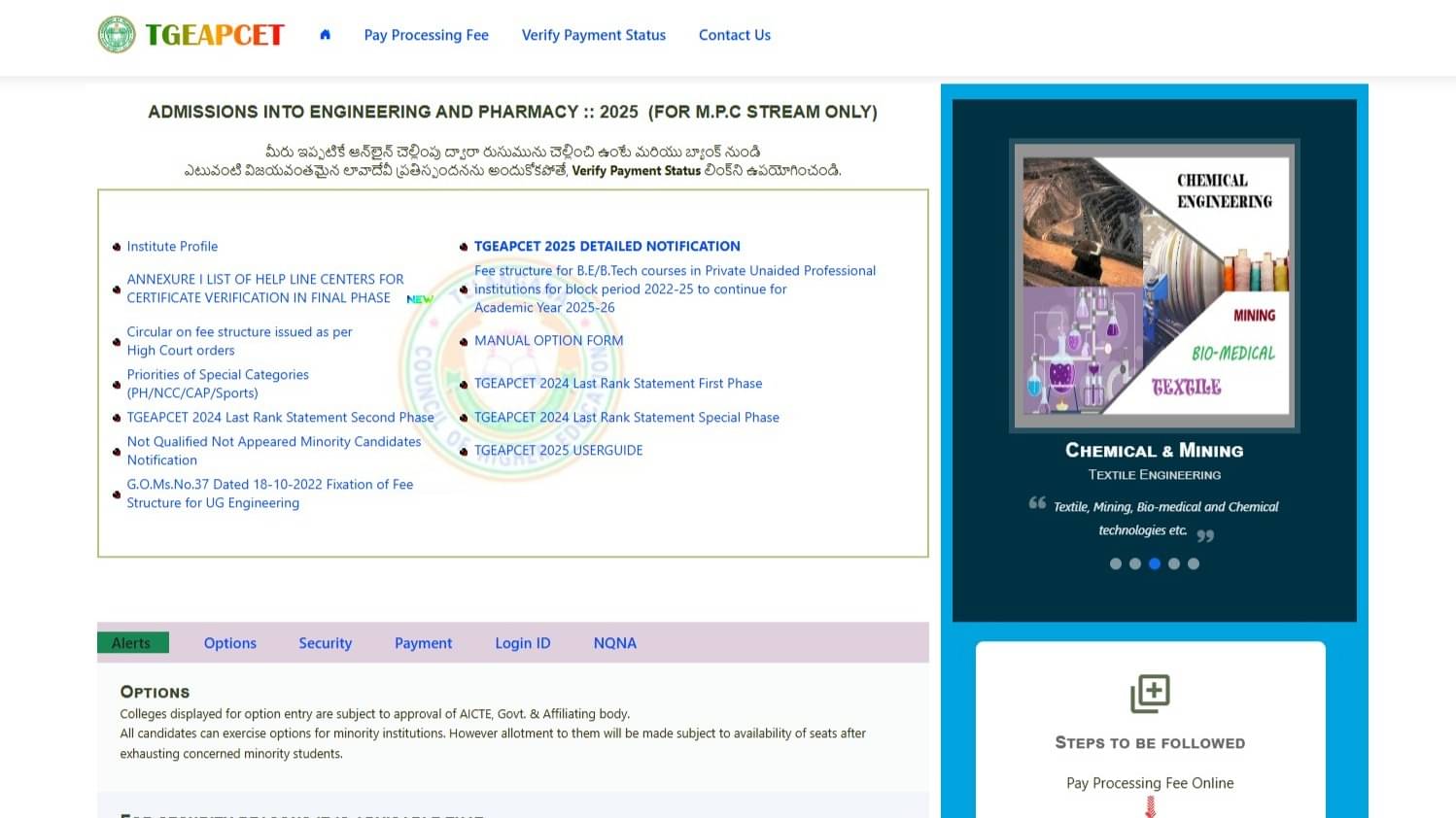The height and width of the screenshot is (818, 1456).
Task: Open the G.O.Ms.No.37 fee fixation link
Action: pyautogui.click(x=269, y=493)
